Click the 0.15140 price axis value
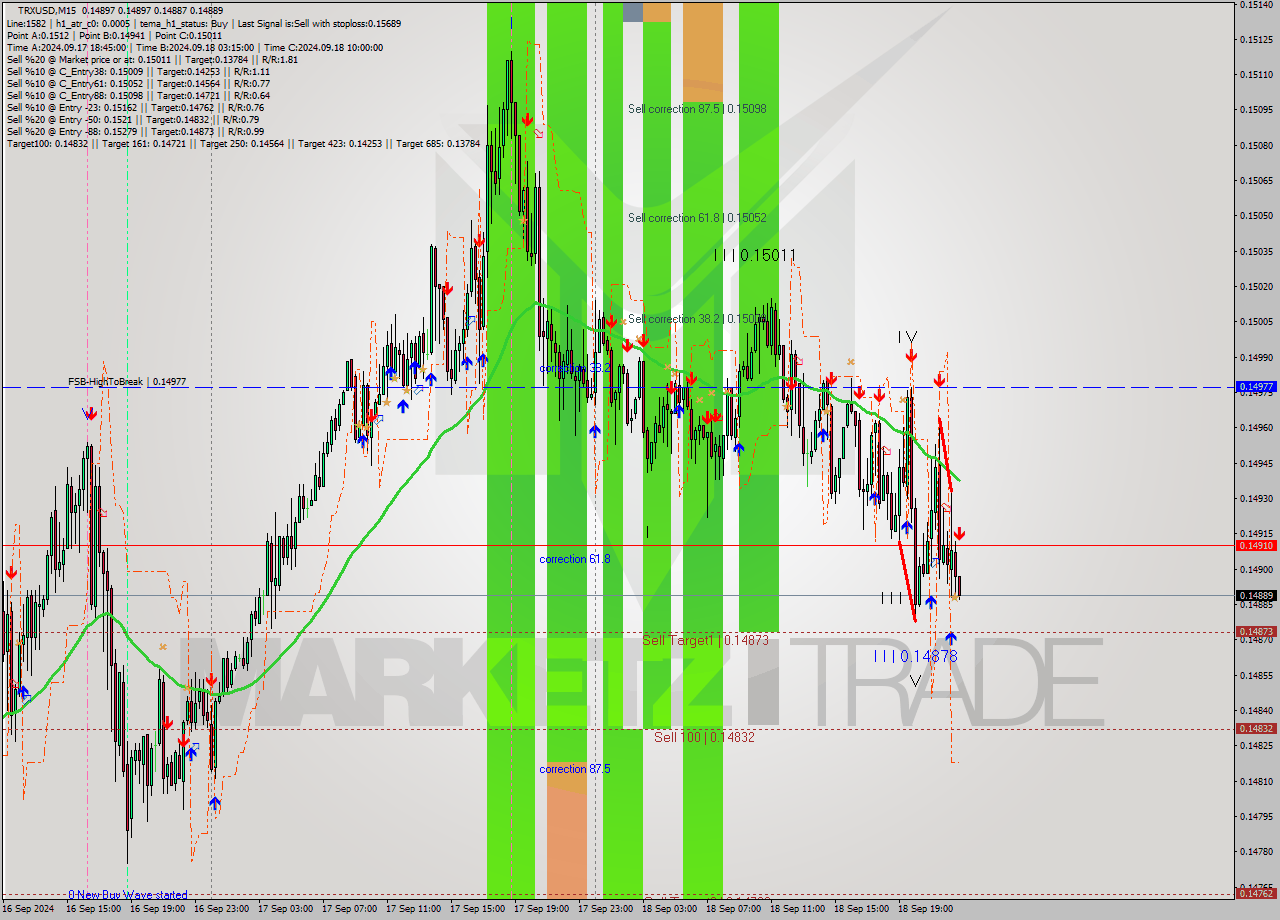 point(1256,4)
